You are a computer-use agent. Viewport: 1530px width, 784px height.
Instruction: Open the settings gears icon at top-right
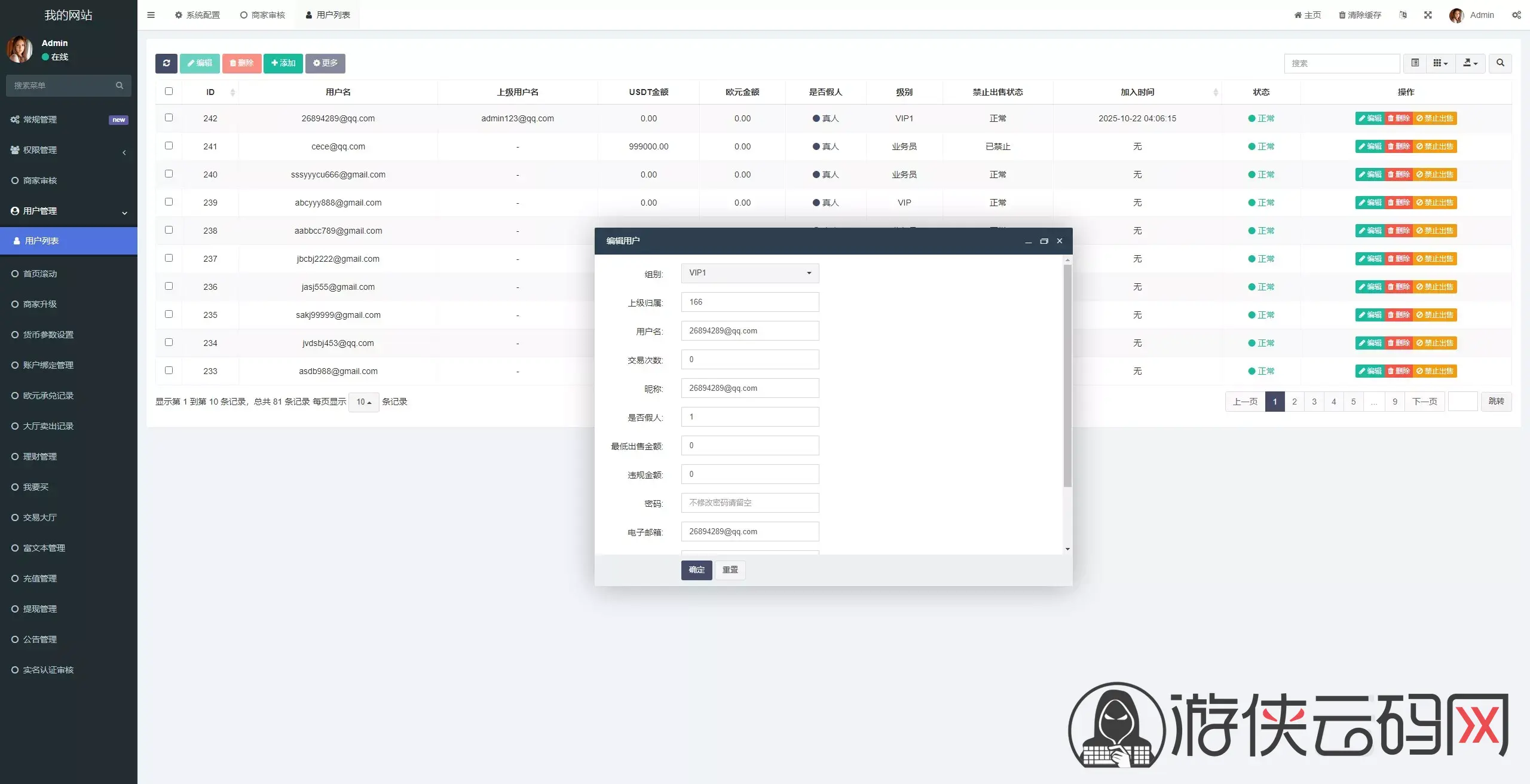pyautogui.click(x=1516, y=15)
